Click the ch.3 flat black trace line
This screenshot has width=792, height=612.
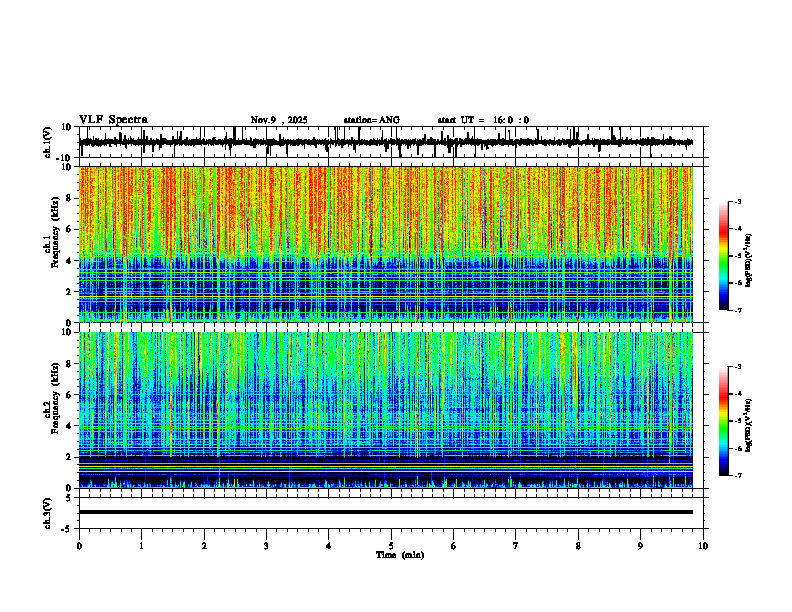pos(386,512)
